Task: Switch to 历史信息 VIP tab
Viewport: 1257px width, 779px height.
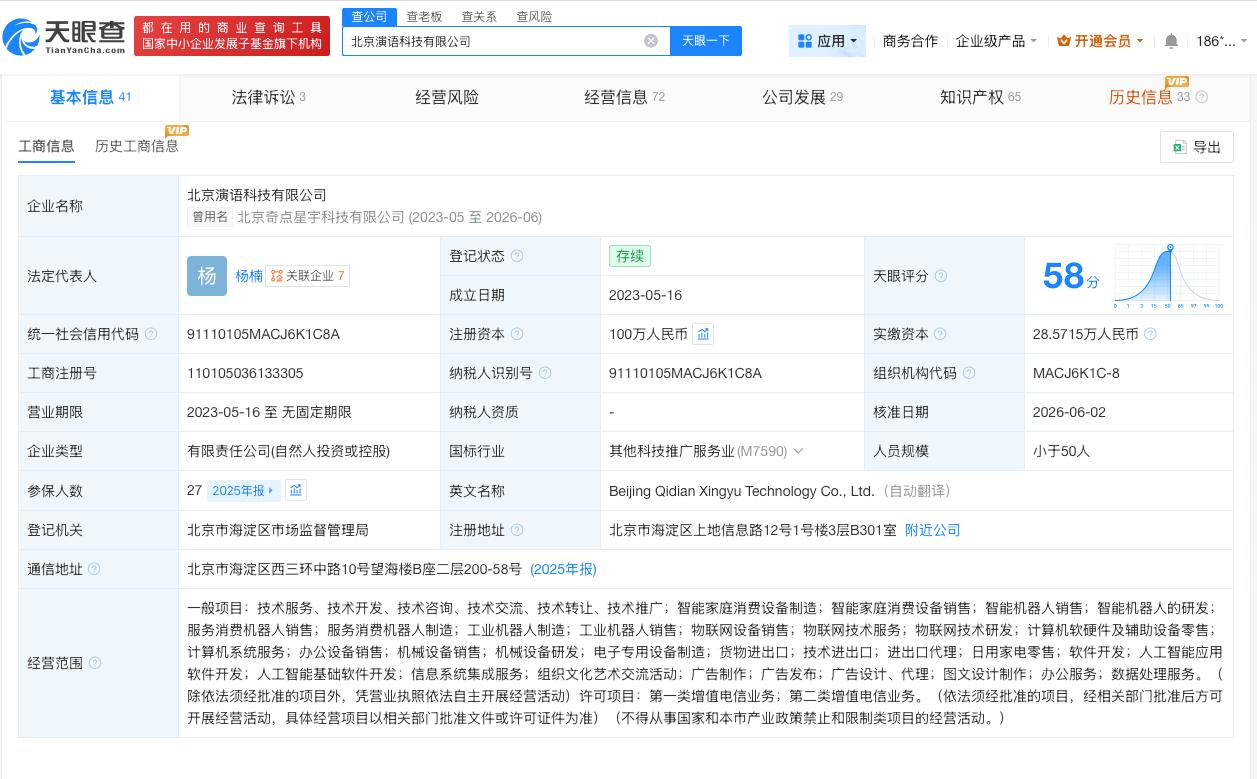Action: pyautogui.click(x=1149, y=97)
